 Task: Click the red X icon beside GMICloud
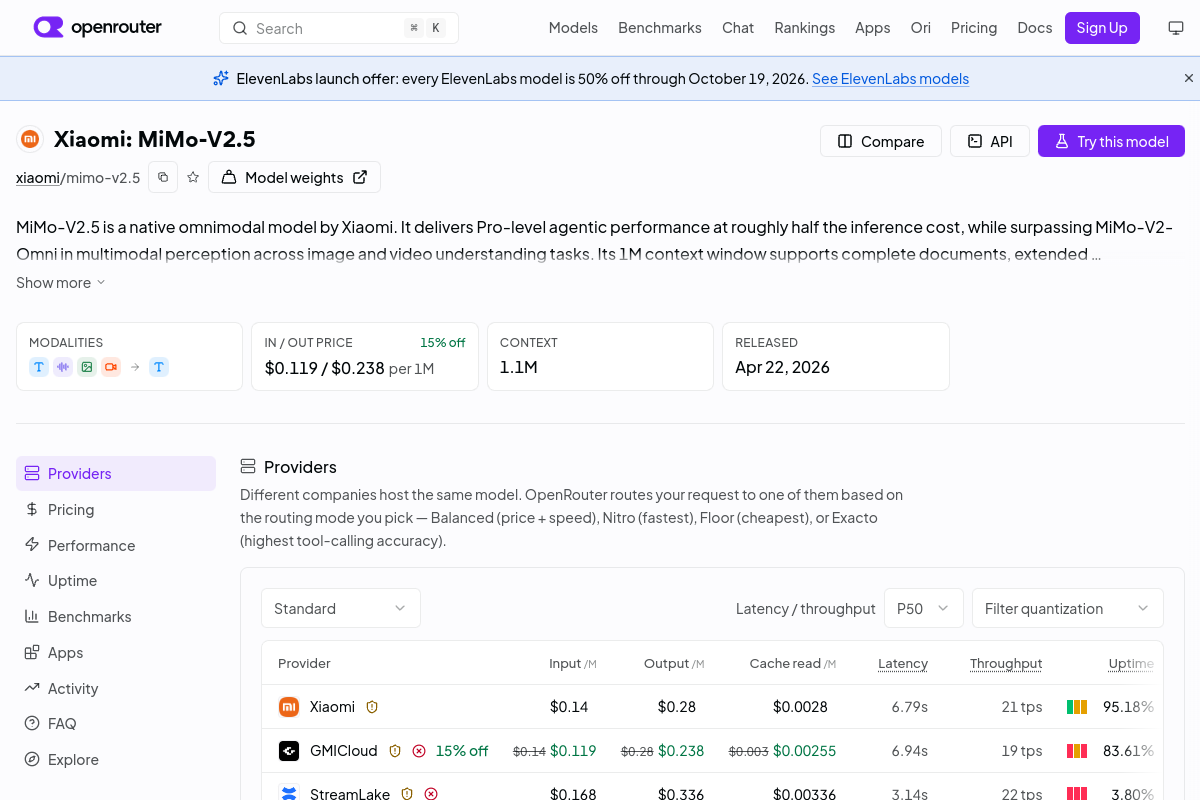click(419, 751)
